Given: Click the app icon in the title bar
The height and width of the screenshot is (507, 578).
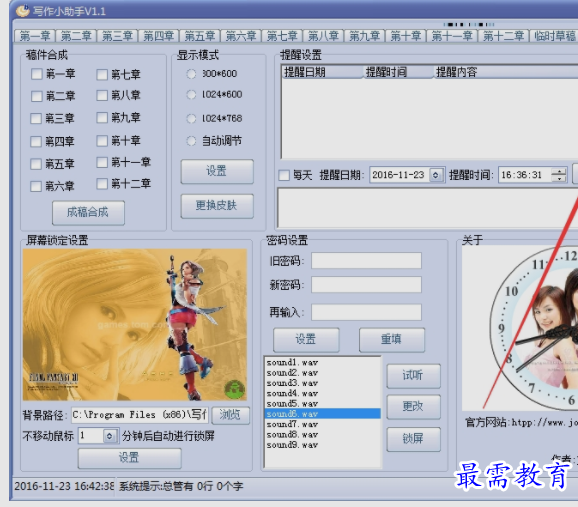Looking at the screenshot, I should pos(23,11).
